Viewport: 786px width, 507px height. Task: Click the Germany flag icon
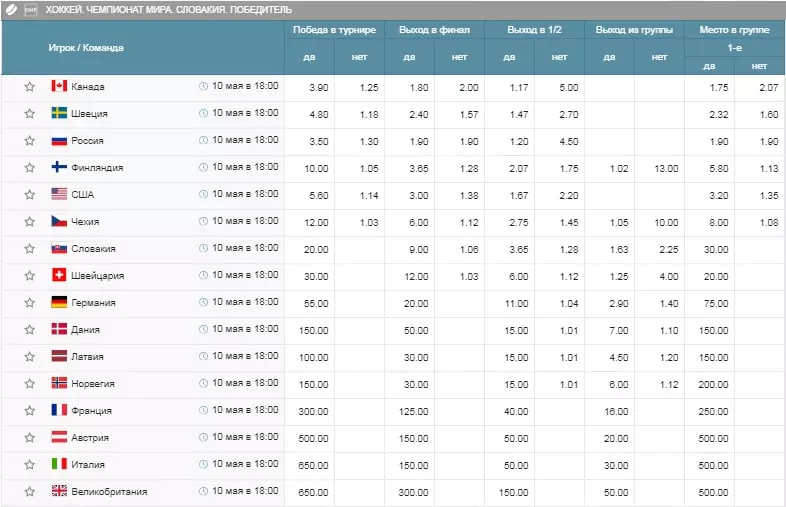(59, 302)
